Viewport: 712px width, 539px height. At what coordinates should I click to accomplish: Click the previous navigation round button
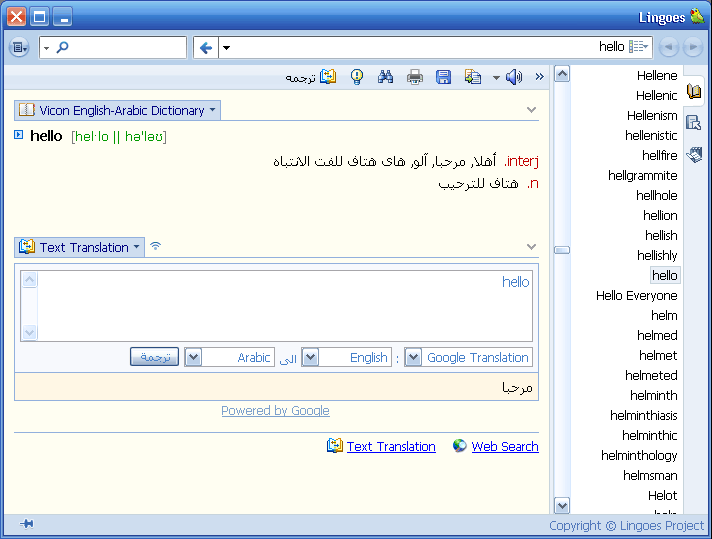669,47
